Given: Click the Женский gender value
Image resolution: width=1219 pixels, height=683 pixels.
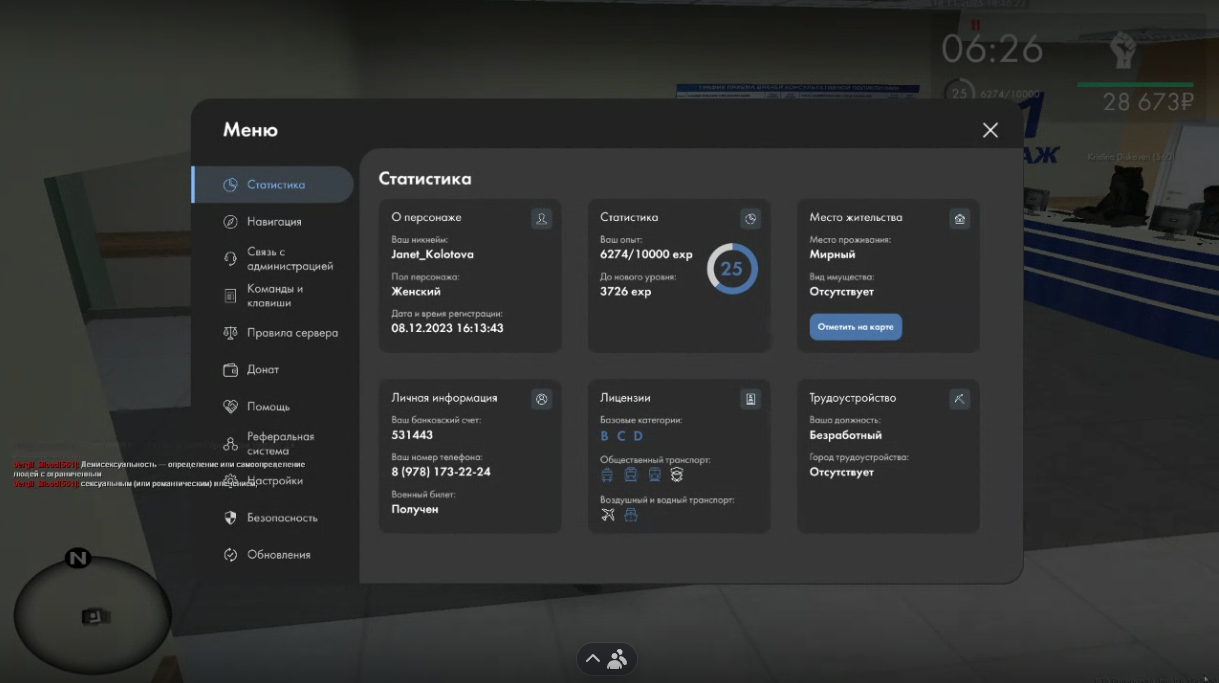Looking at the screenshot, I should click(x=416, y=291).
